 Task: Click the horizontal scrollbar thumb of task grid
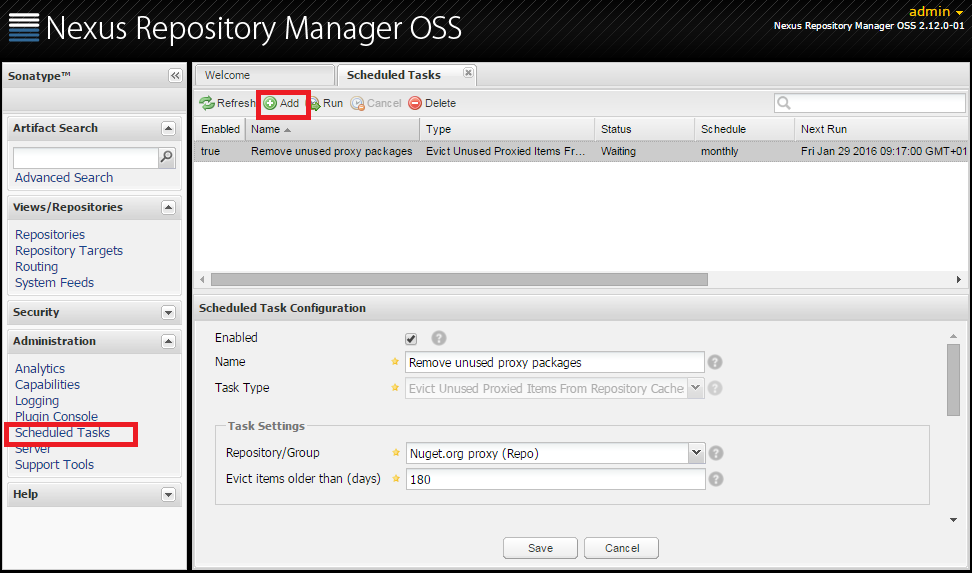pos(459,280)
